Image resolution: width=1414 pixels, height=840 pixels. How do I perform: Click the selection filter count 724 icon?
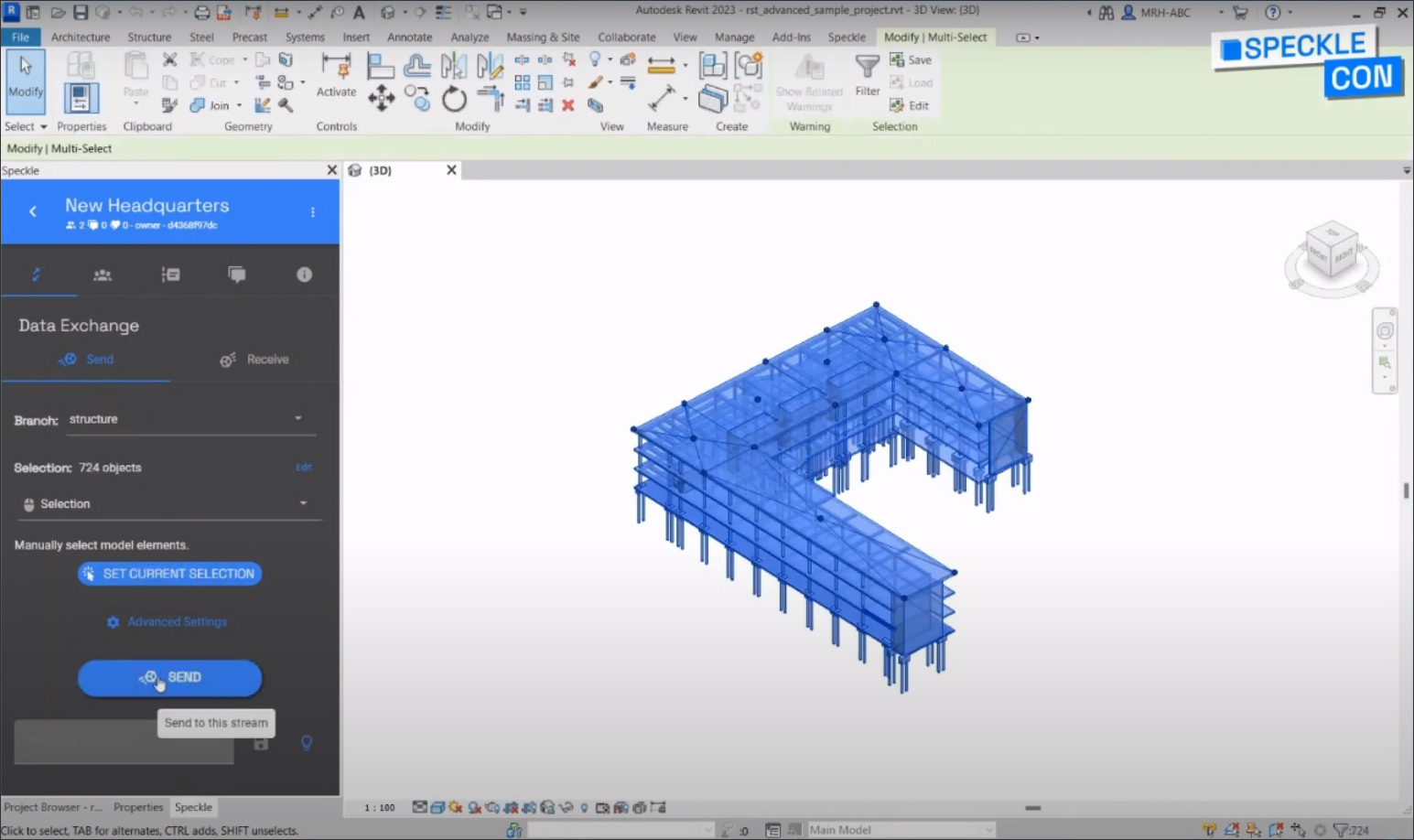pos(1351,830)
